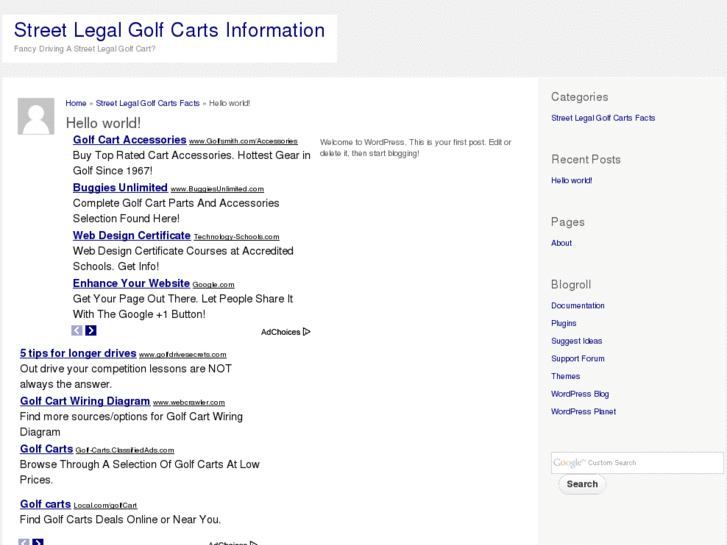Open the Golf Carts classified ad
This screenshot has height=545, width=727.
pos(46,449)
